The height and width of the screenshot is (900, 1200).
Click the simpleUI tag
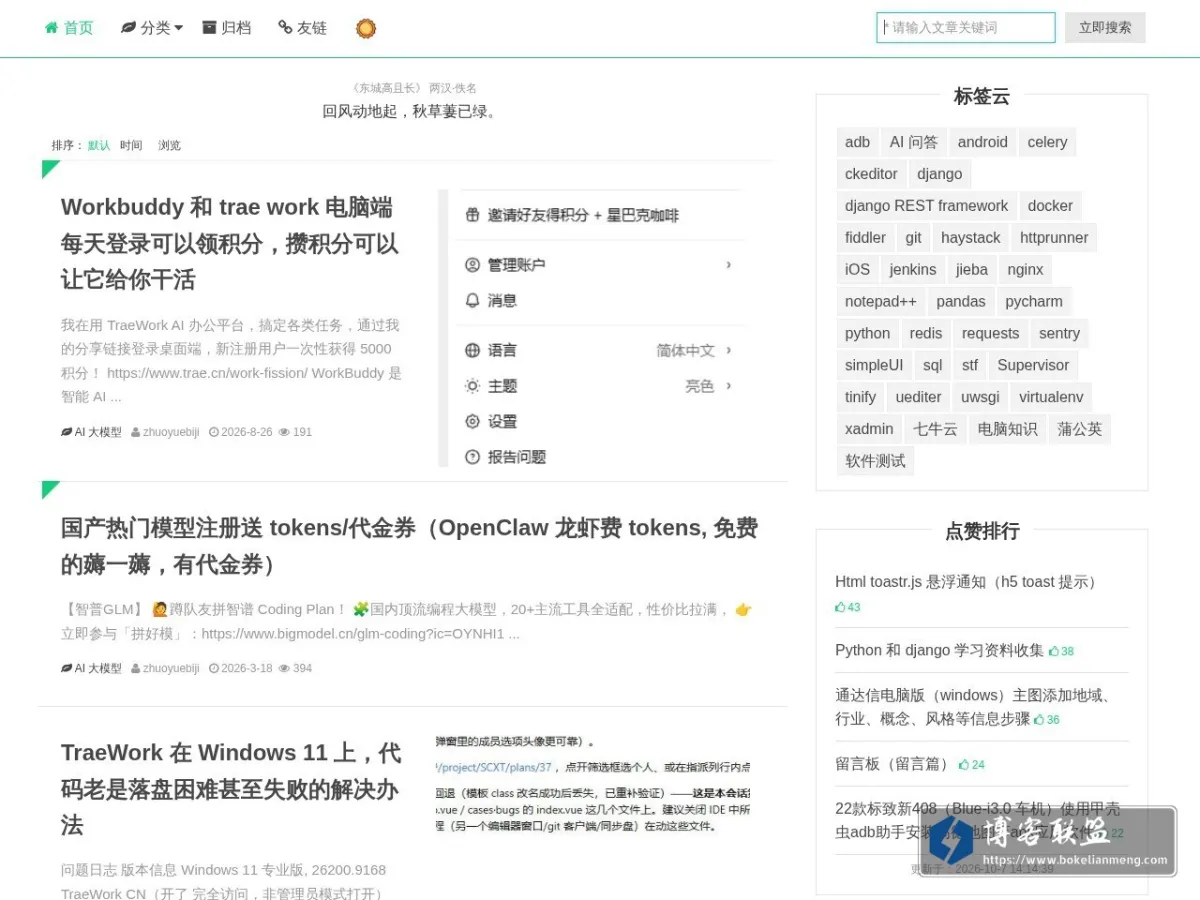click(874, 366)
